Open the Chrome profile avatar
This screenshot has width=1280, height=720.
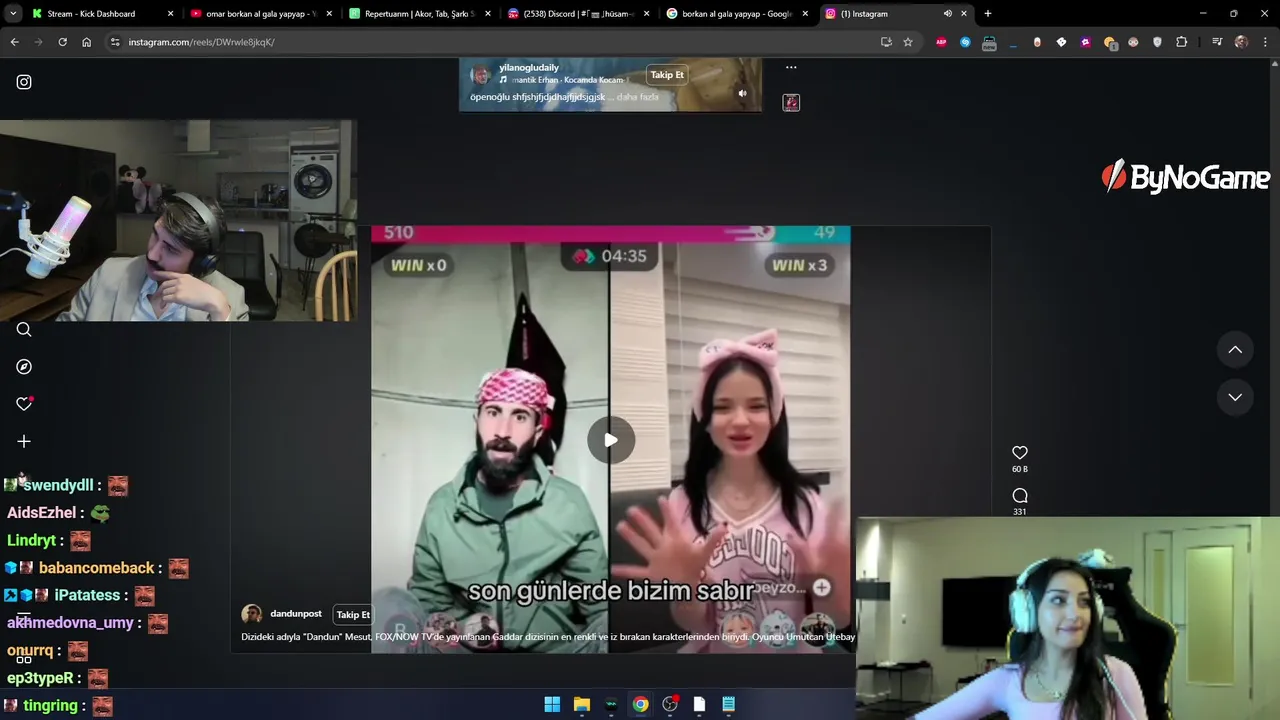tap(1241, 42)
